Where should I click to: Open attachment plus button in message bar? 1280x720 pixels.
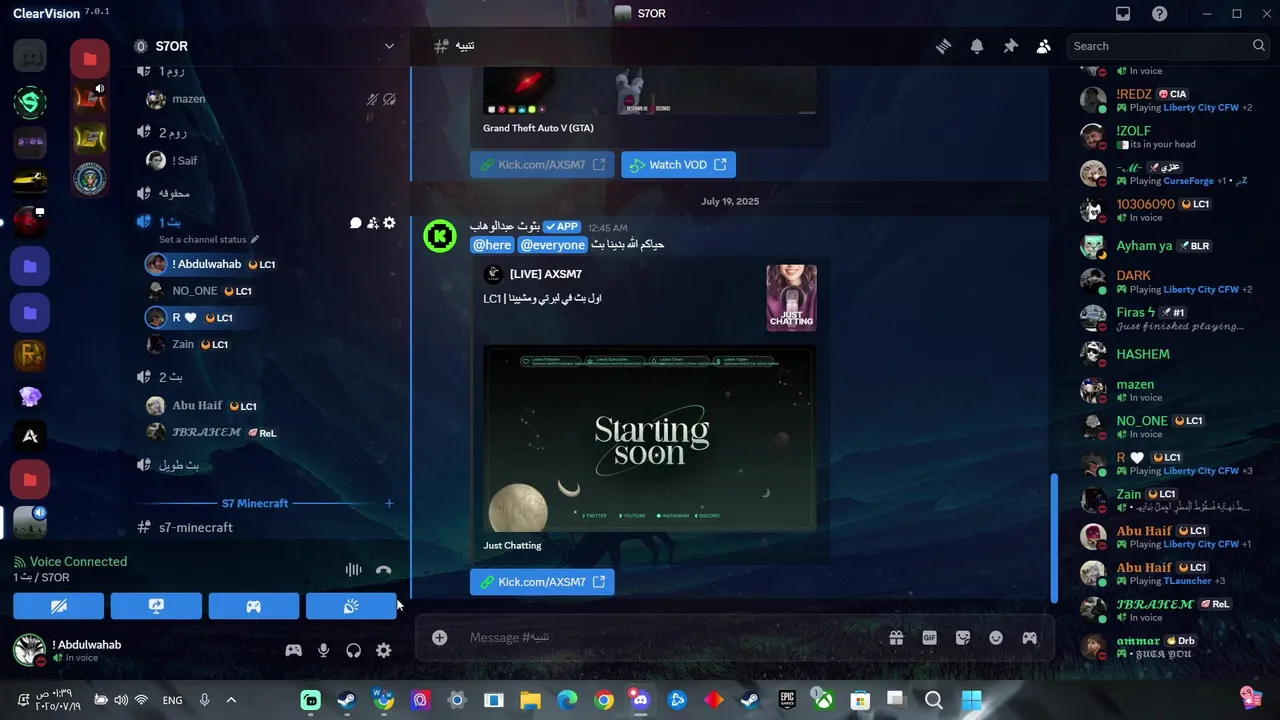pos(439,638)
